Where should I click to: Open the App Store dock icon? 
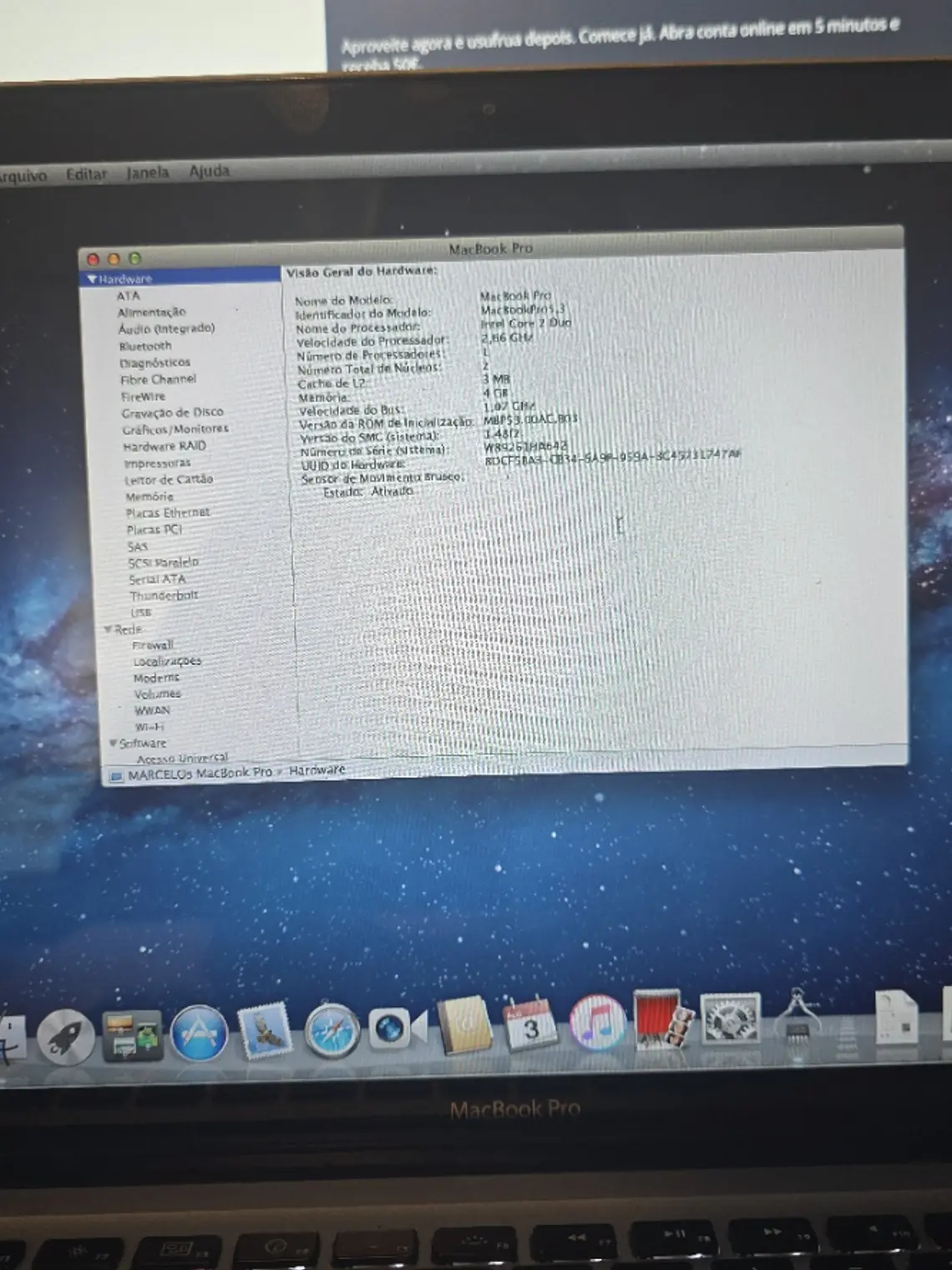pos(199,1034)
